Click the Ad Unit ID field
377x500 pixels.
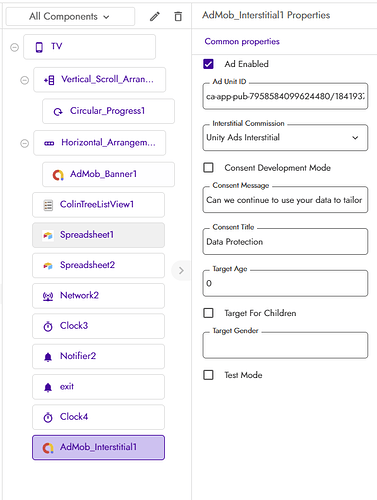[x=285, y=96]
